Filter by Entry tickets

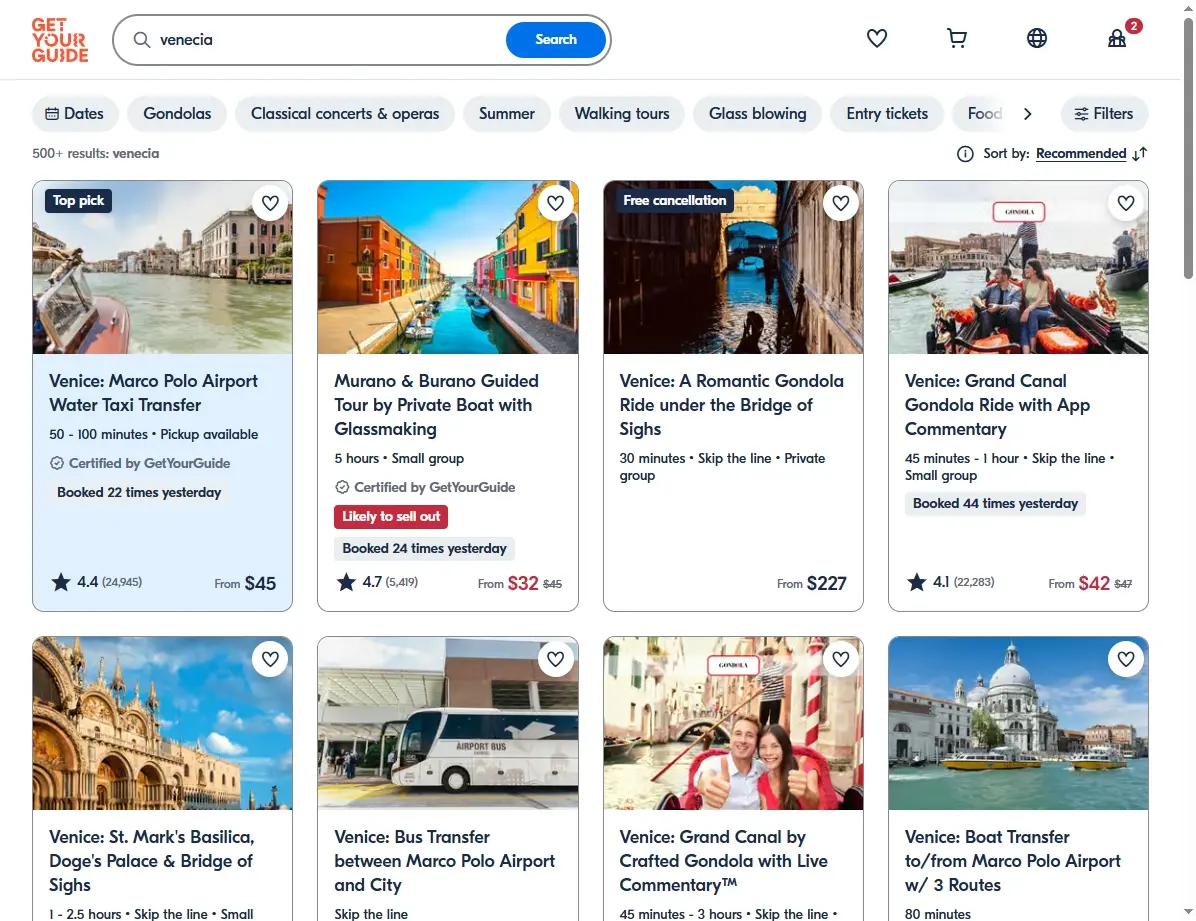[x=887, y=114]
